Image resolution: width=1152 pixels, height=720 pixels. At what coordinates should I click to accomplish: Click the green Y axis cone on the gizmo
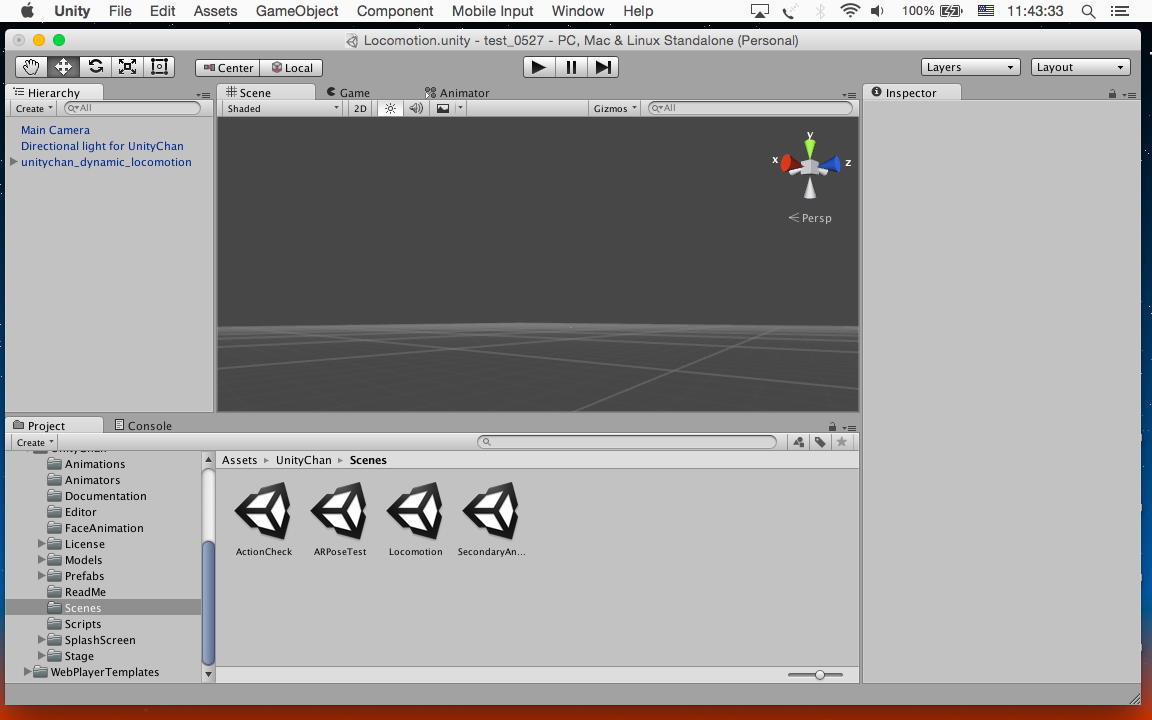(810, 147)
